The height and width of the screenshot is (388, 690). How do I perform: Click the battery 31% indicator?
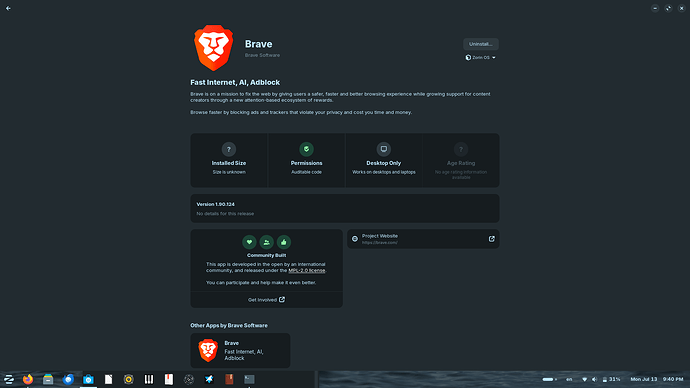pyautogui.click(x=611, y=379)
